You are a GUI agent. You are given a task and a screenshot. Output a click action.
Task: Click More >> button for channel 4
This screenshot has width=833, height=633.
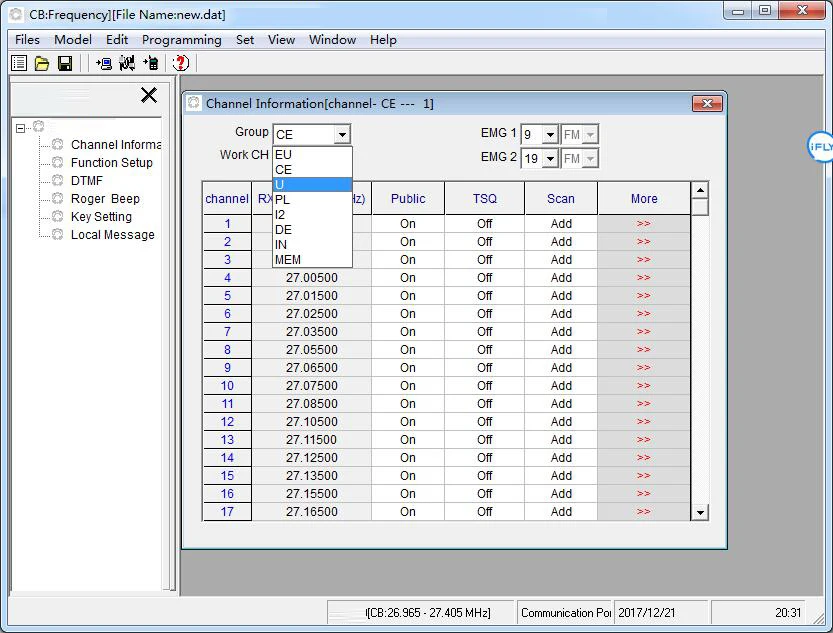643,278
